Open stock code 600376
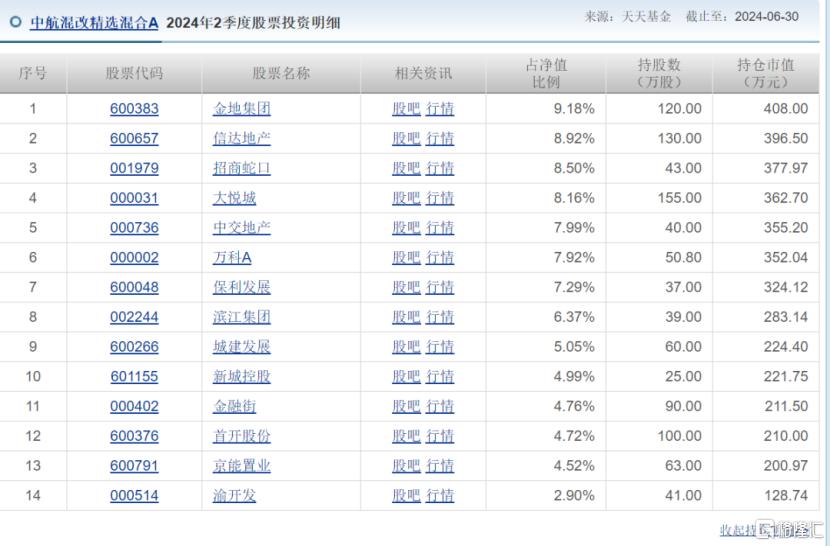The height and width of the screenshot is (546, 830). click(134, 436)
